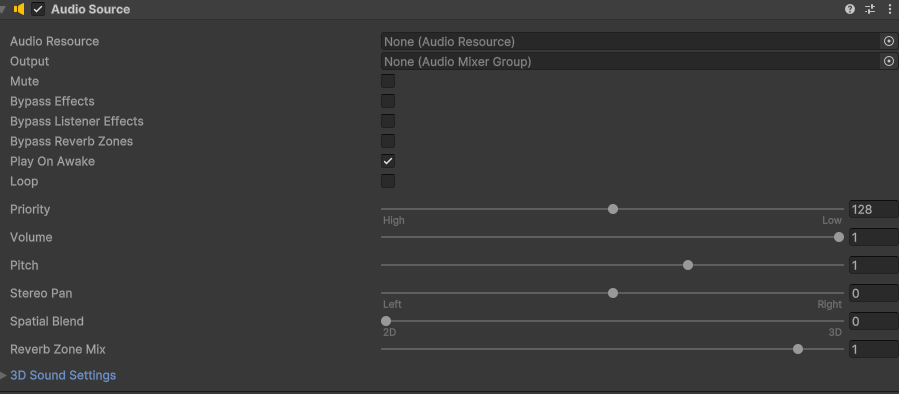Screen dimensions: 899x394
Task: Click the Stereo Pan label
Action: (41, 293)
